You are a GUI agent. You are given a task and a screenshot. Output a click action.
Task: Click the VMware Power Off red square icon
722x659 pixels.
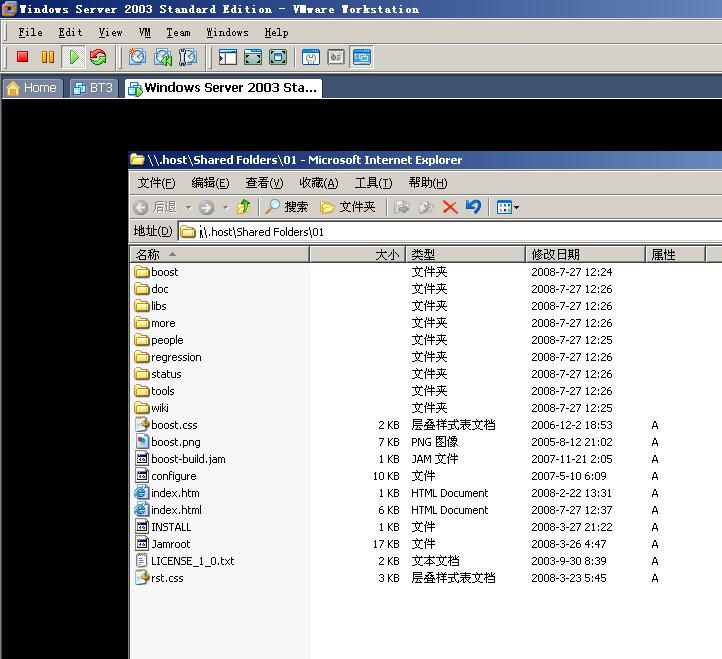[x=22, y=57]
